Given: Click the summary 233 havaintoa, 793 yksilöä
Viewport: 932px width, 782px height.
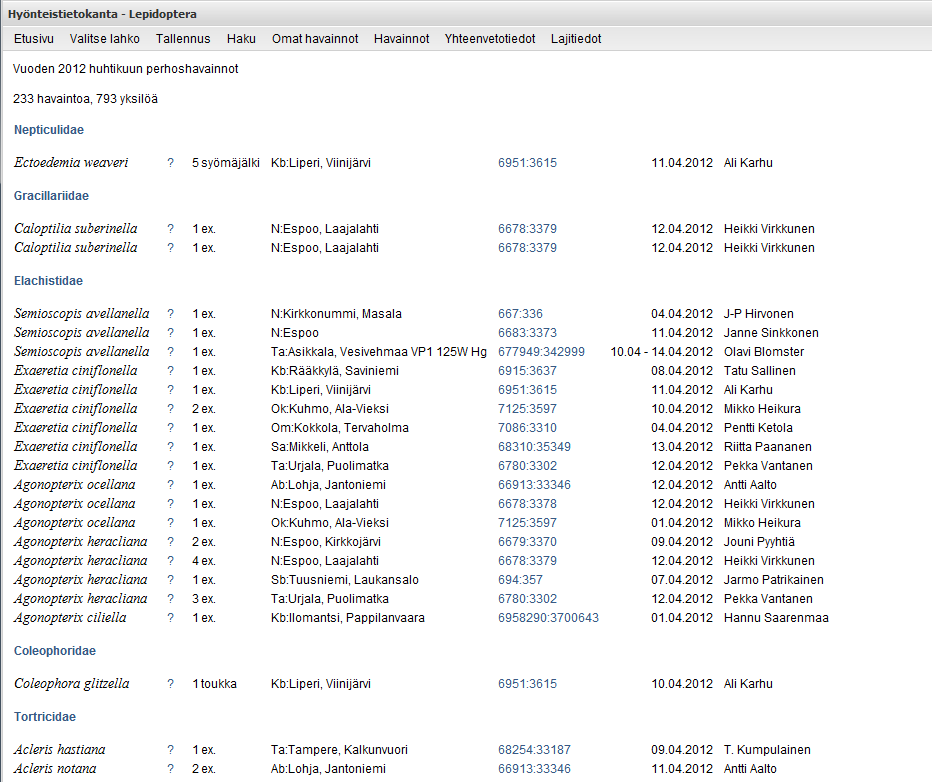Looking at the screenshot, I should pos(86,99).
